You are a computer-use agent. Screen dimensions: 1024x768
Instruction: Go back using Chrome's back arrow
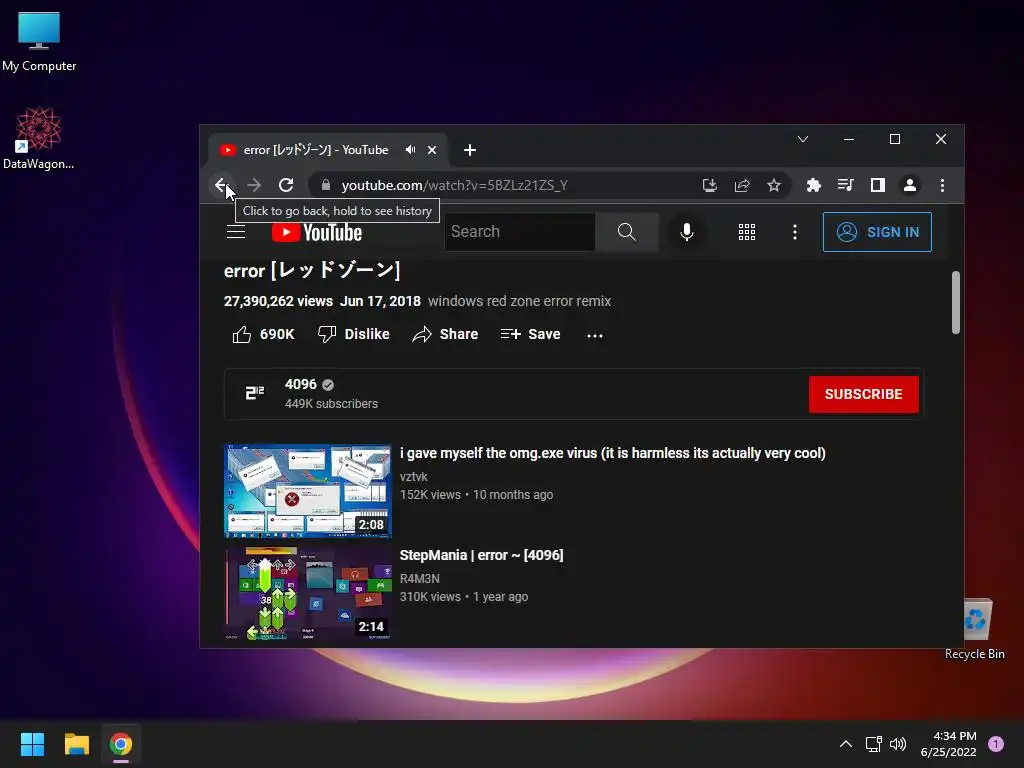[x=221, y=185]
